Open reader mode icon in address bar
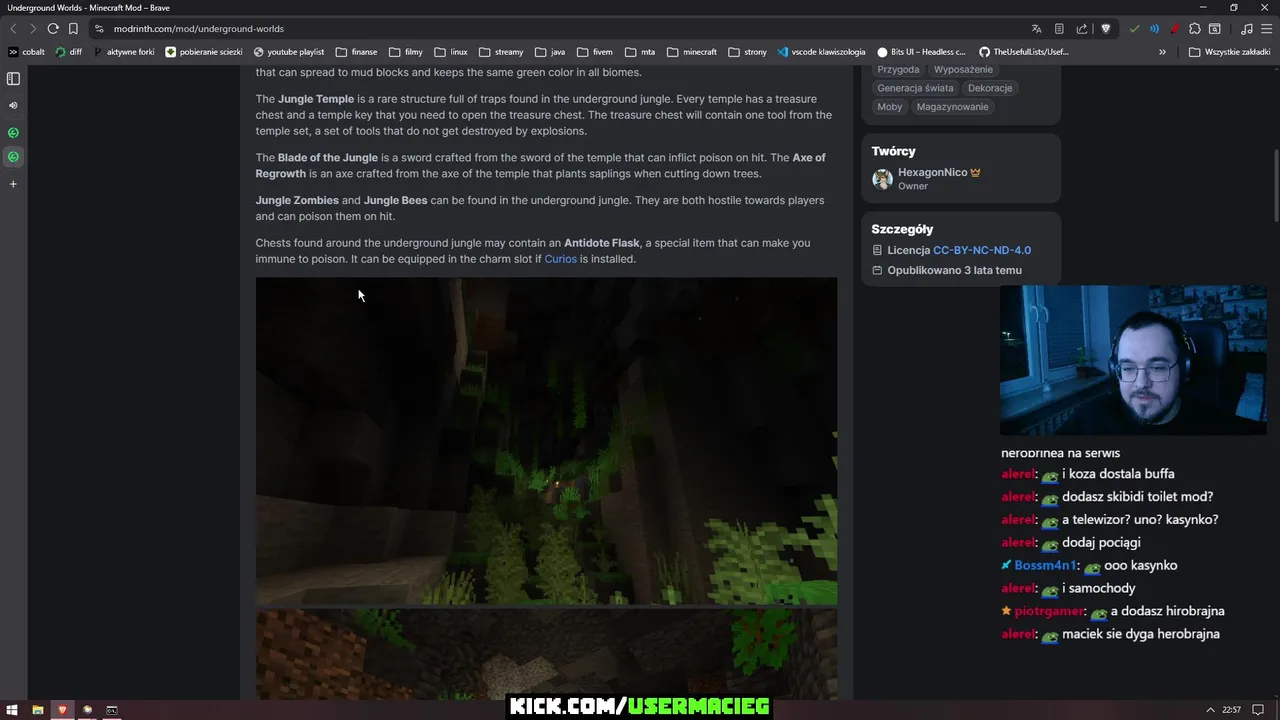1280x720 pixels. 1058,29
